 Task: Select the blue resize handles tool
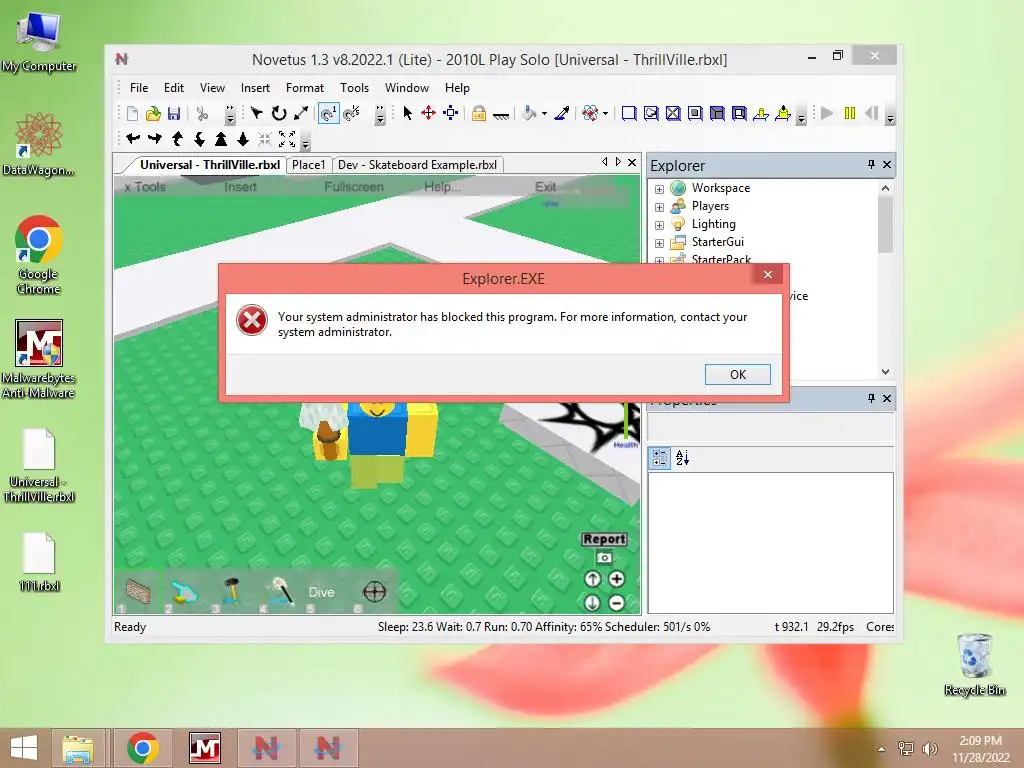tap(451, 114)
